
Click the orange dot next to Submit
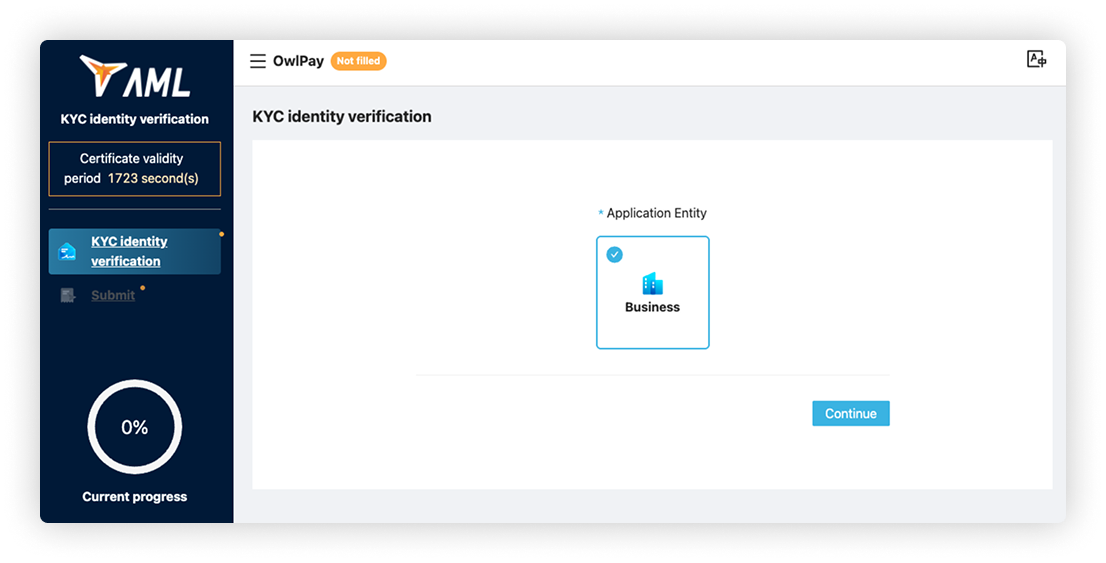[143, 288]
